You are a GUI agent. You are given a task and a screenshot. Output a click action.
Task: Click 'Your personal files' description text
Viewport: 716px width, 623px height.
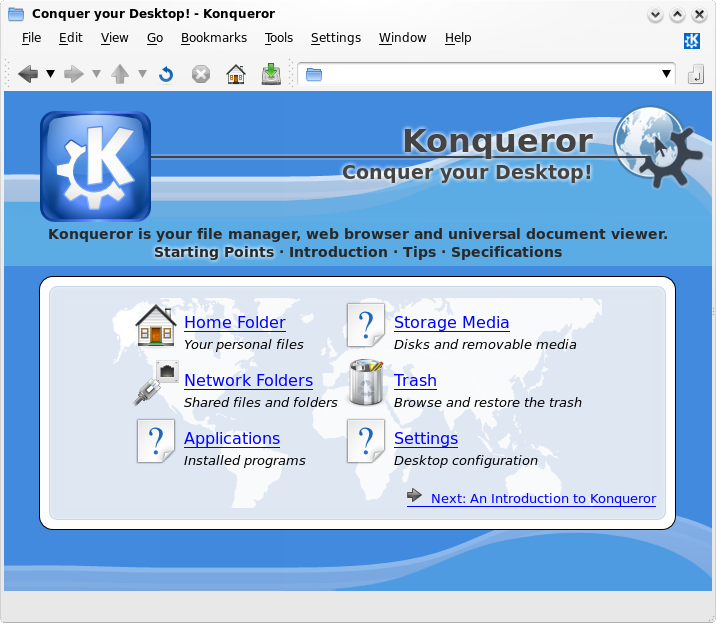click(243, 344)
